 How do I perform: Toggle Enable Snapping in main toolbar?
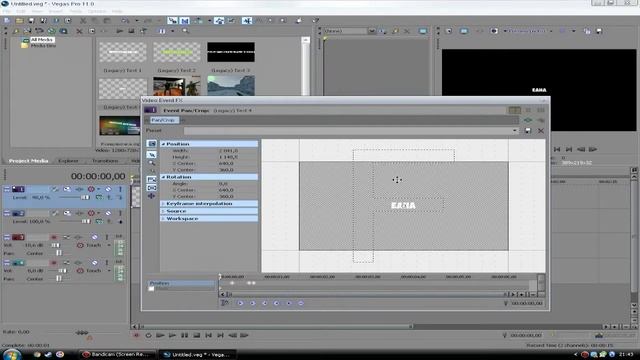[x=173, y=20]
